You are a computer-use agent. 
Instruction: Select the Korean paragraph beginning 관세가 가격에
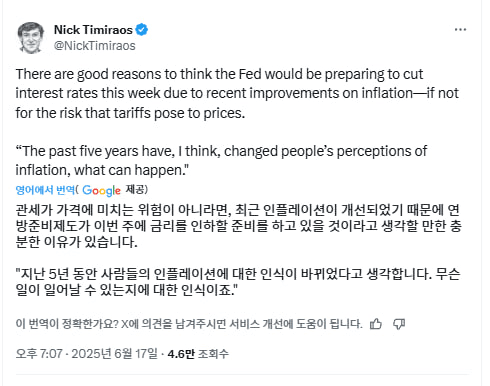coord(239,226)
